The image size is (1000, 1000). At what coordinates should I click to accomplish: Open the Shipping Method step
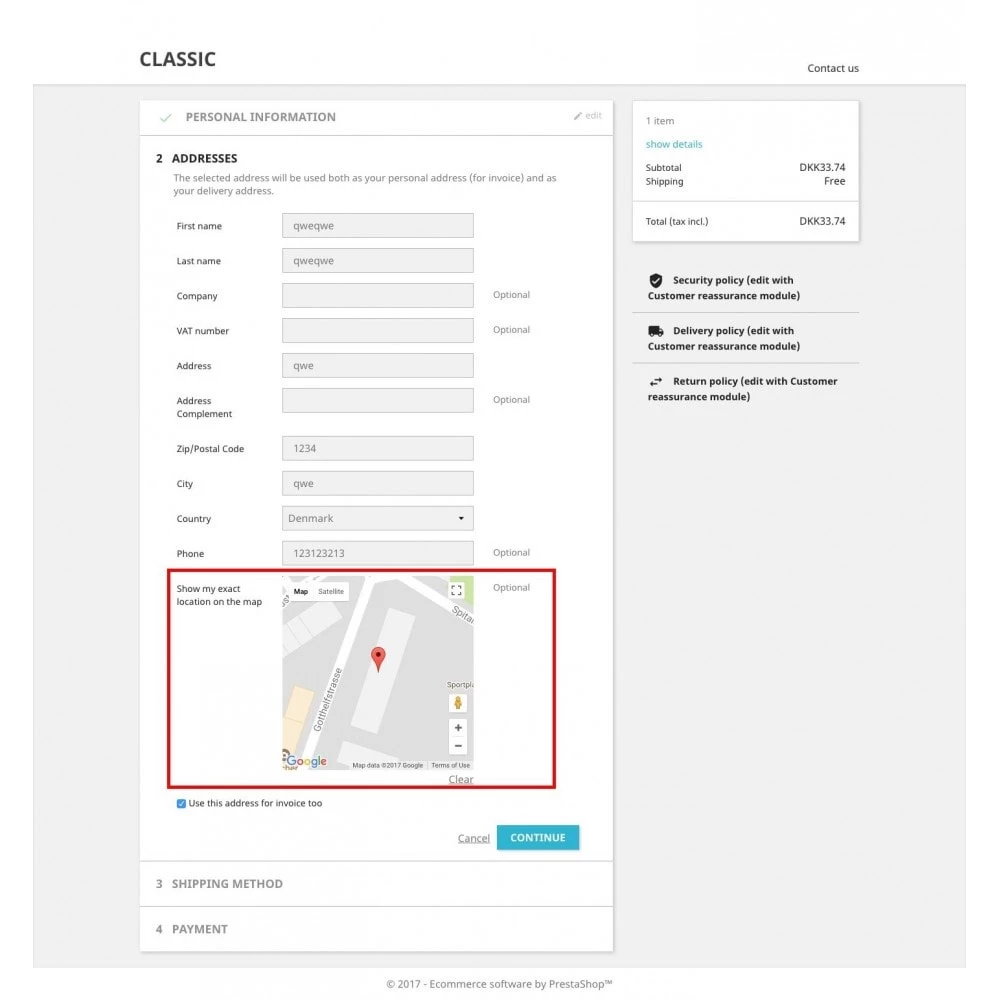coord(376,884)
